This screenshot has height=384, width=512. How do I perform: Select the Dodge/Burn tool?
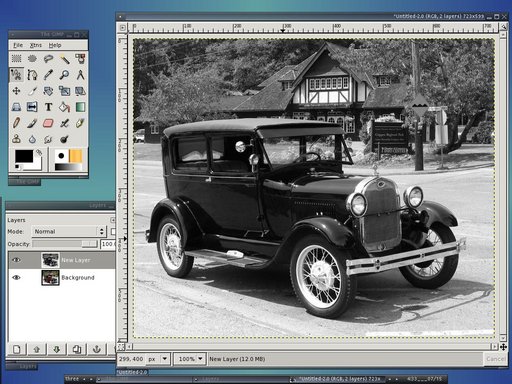tap(64, 139)
